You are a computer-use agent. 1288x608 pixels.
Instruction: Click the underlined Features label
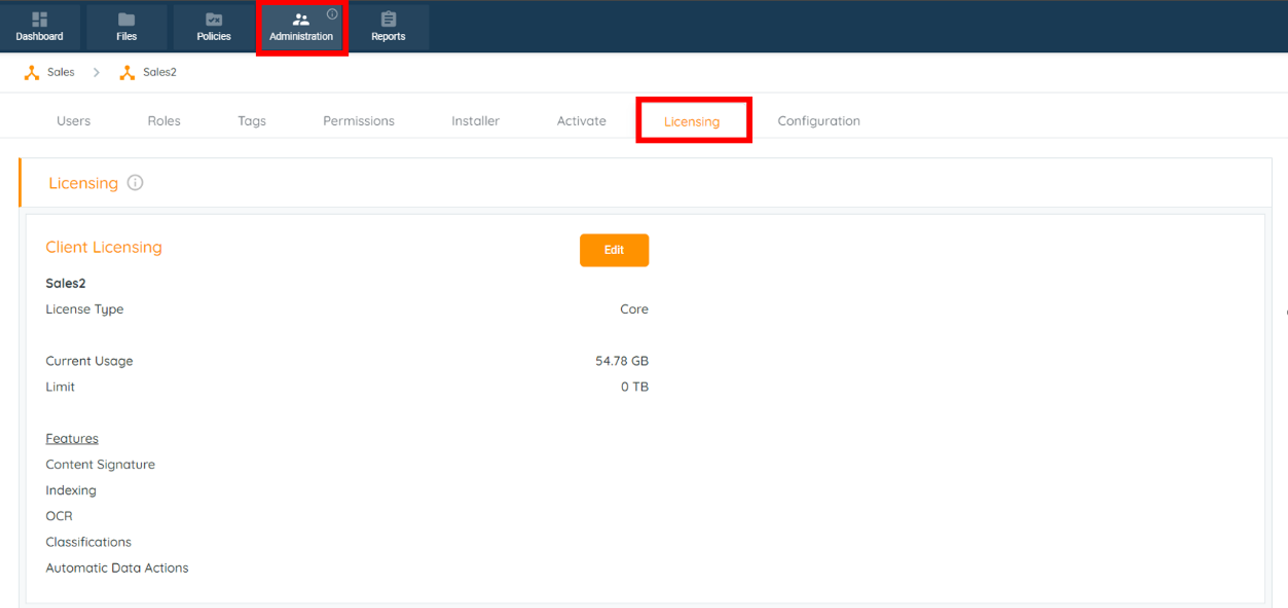point(72,439)
